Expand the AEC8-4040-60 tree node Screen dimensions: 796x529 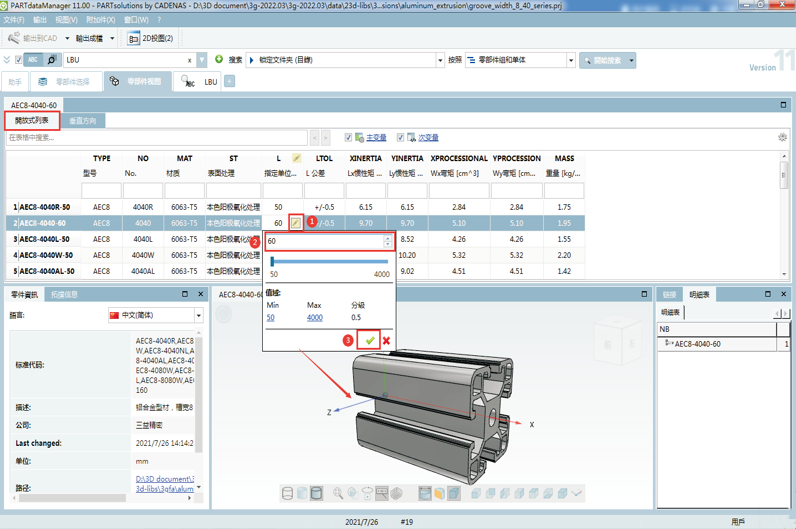pos(669,344)
